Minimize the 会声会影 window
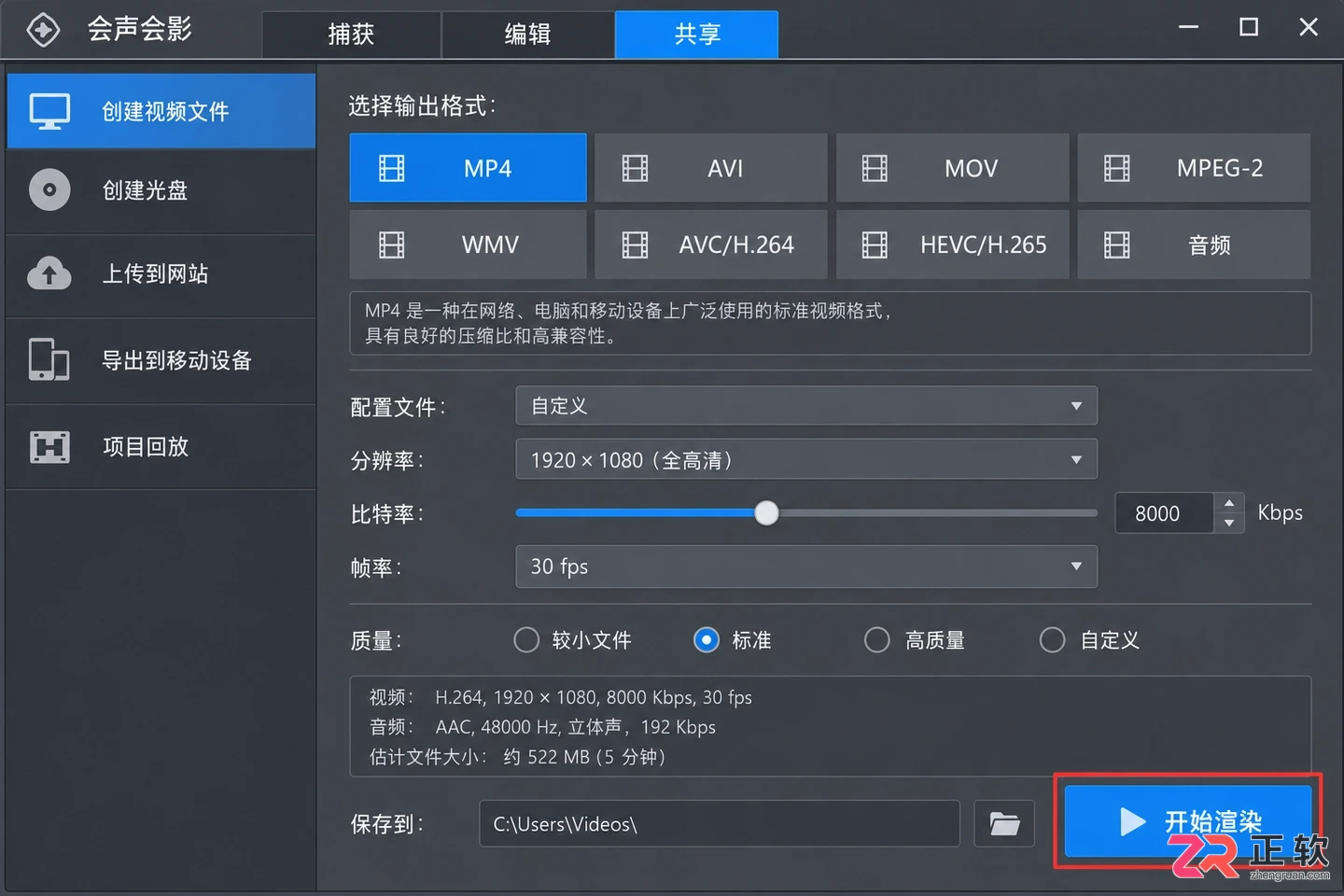The width and height of the screenshot is (1344, 896). click(x=1188, y=27)
